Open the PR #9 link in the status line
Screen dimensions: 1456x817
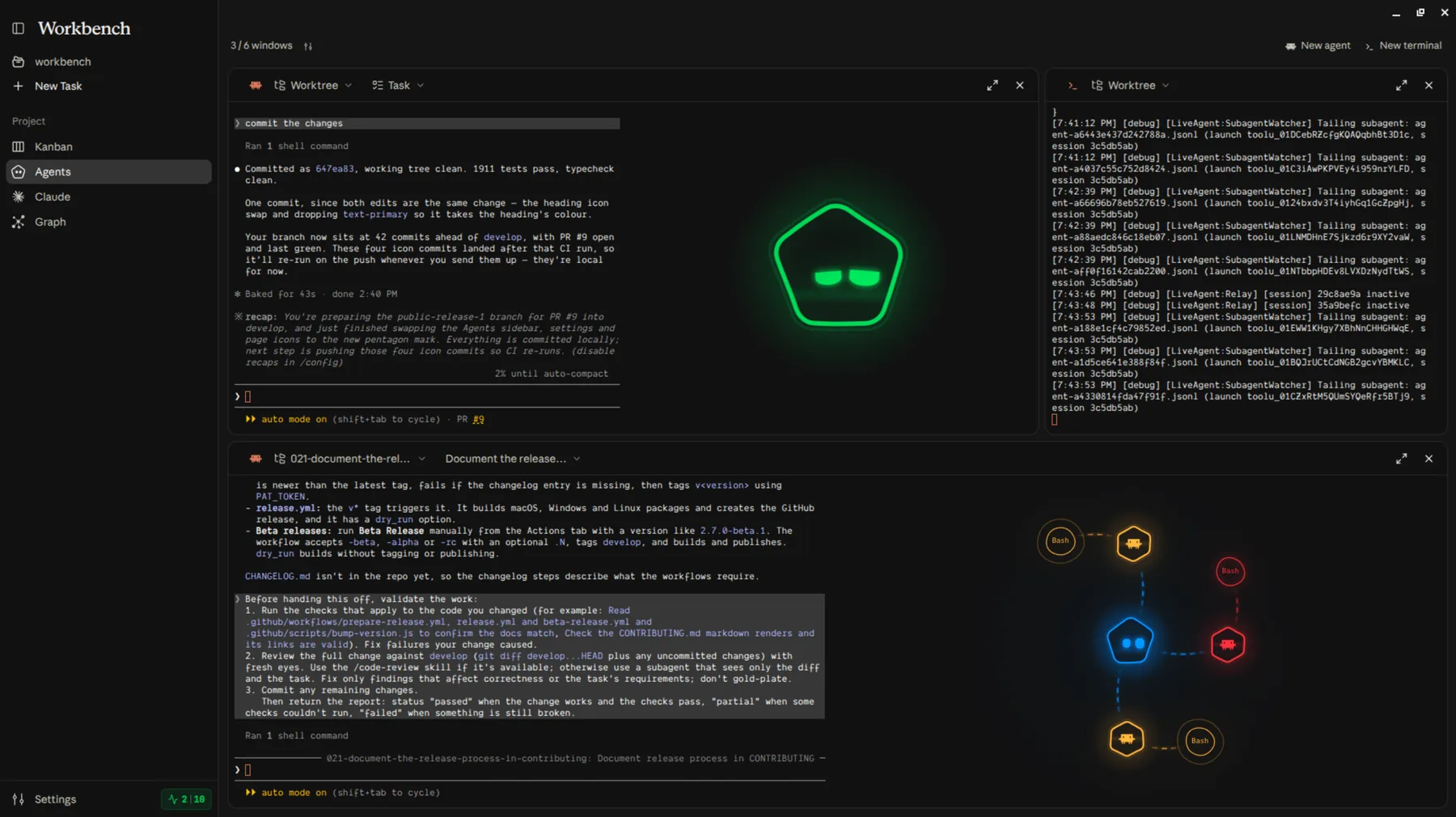click(x=479, y=419)
